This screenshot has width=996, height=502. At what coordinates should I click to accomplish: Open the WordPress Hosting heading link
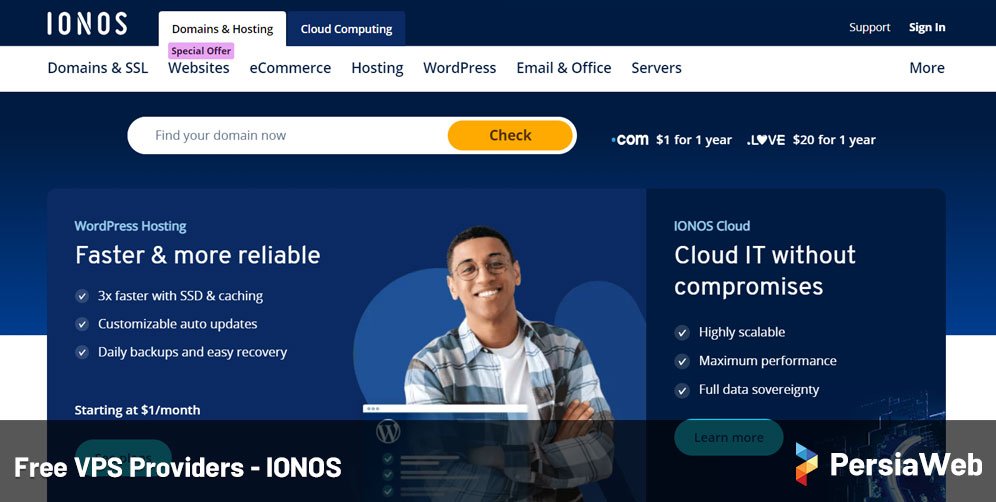tap(130, 226)
